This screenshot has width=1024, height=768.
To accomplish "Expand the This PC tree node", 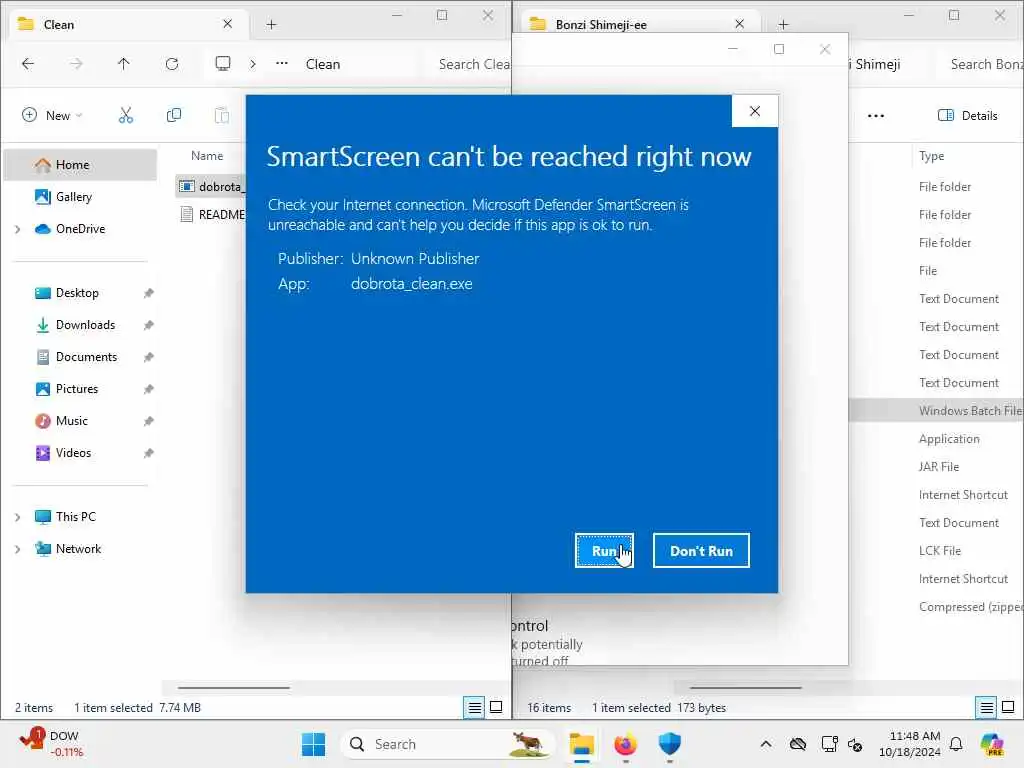I will (x=18, y=517).
